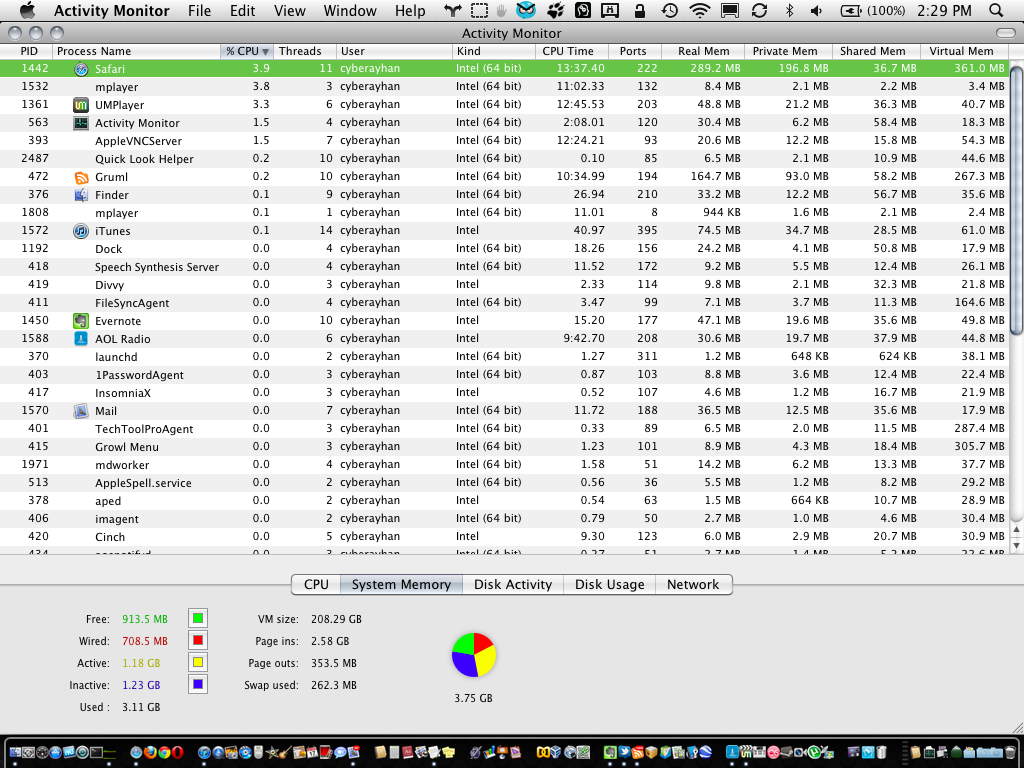Sort by the Threads column header
Image resolution: width=1024 pixels, height=768 pixels.
pyautogui.click(x=304, y=51)
